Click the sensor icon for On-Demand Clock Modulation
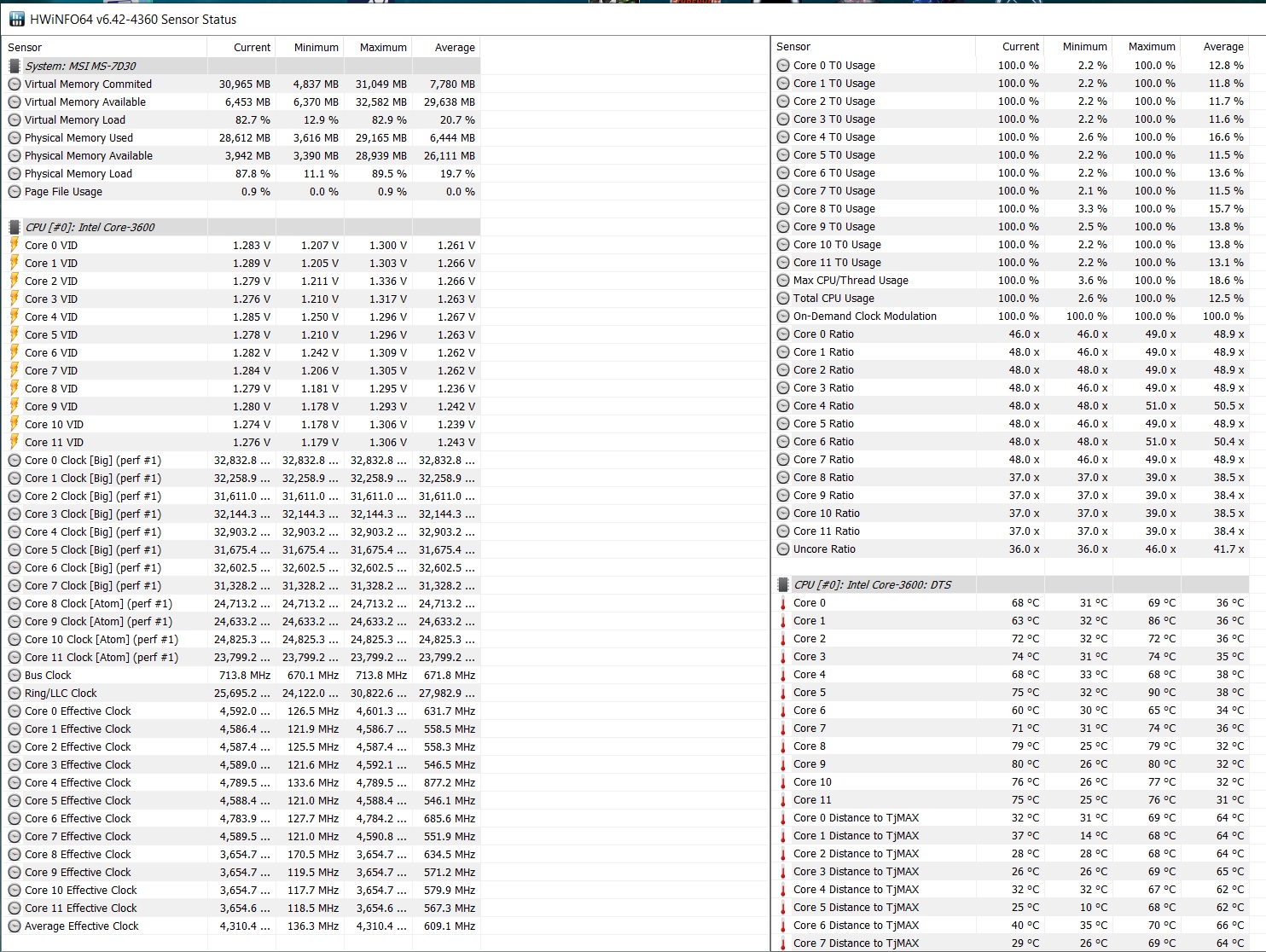 tap(783, 316)
